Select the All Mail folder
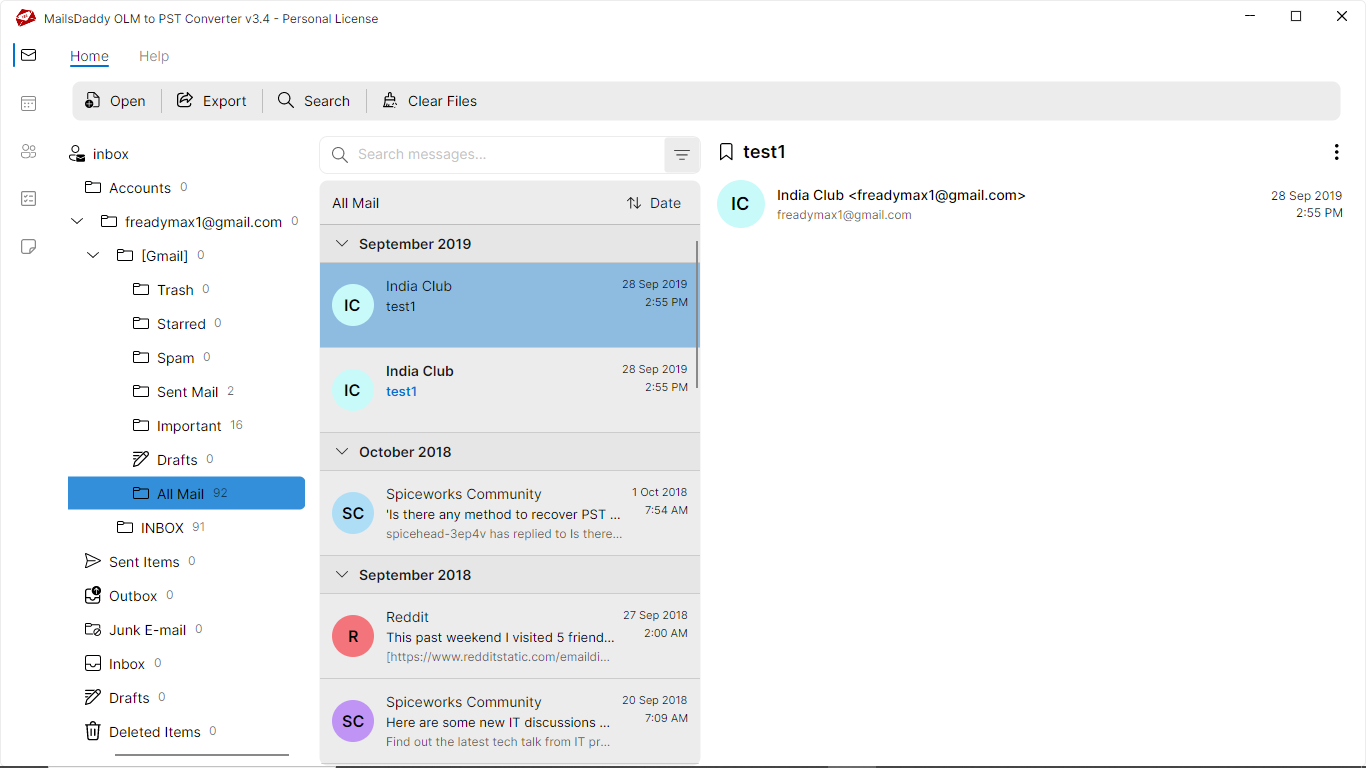The height and width of the screenshot is (768, 1366). (186, 494)
